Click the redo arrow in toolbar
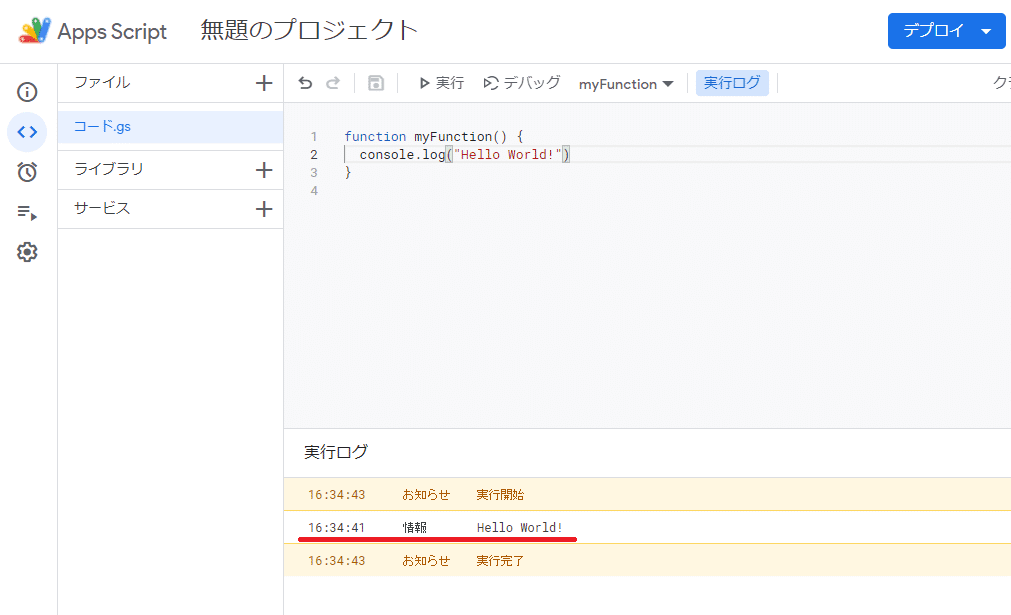Viewport: 1011px width, 615px height. click(333, 83)
